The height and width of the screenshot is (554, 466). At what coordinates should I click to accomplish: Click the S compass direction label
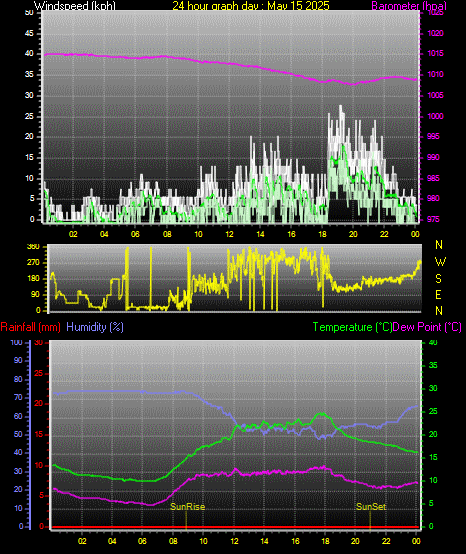pyautogui.click(x=438, y=279)
